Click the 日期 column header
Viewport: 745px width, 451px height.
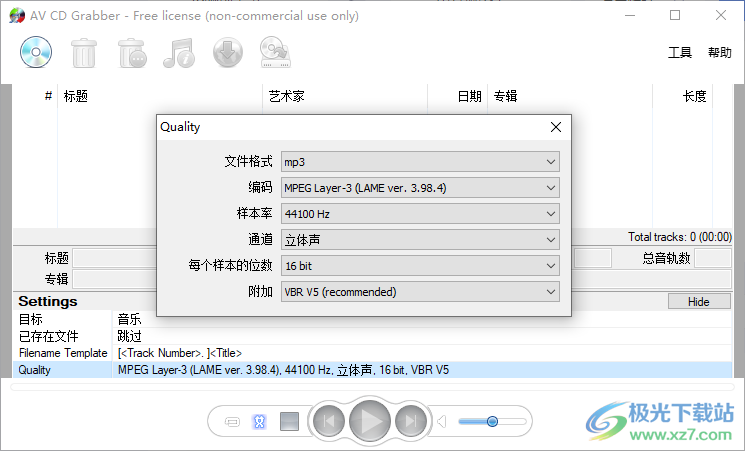pos(458,96)
